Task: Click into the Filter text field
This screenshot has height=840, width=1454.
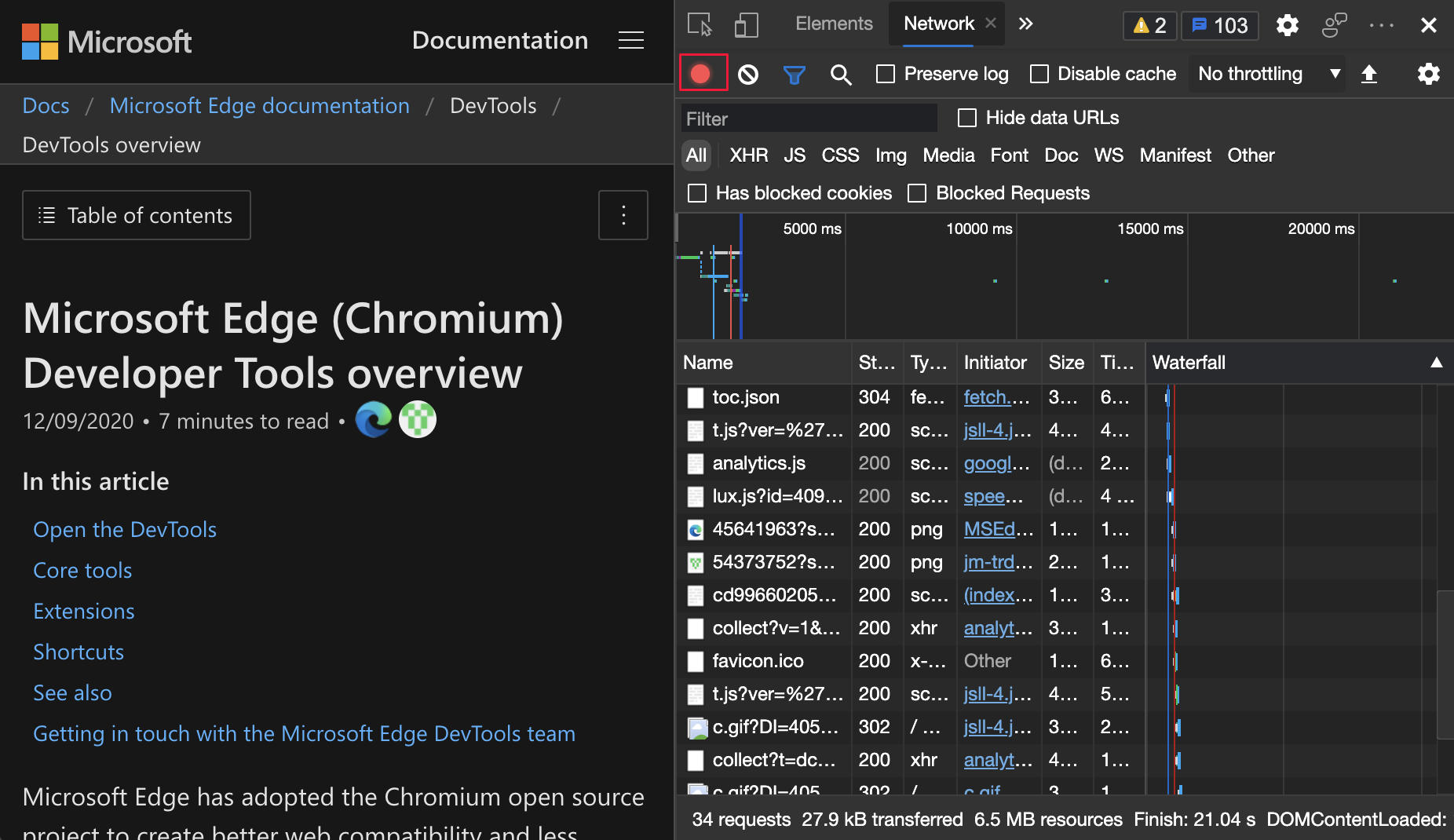Action: (809, 119)
